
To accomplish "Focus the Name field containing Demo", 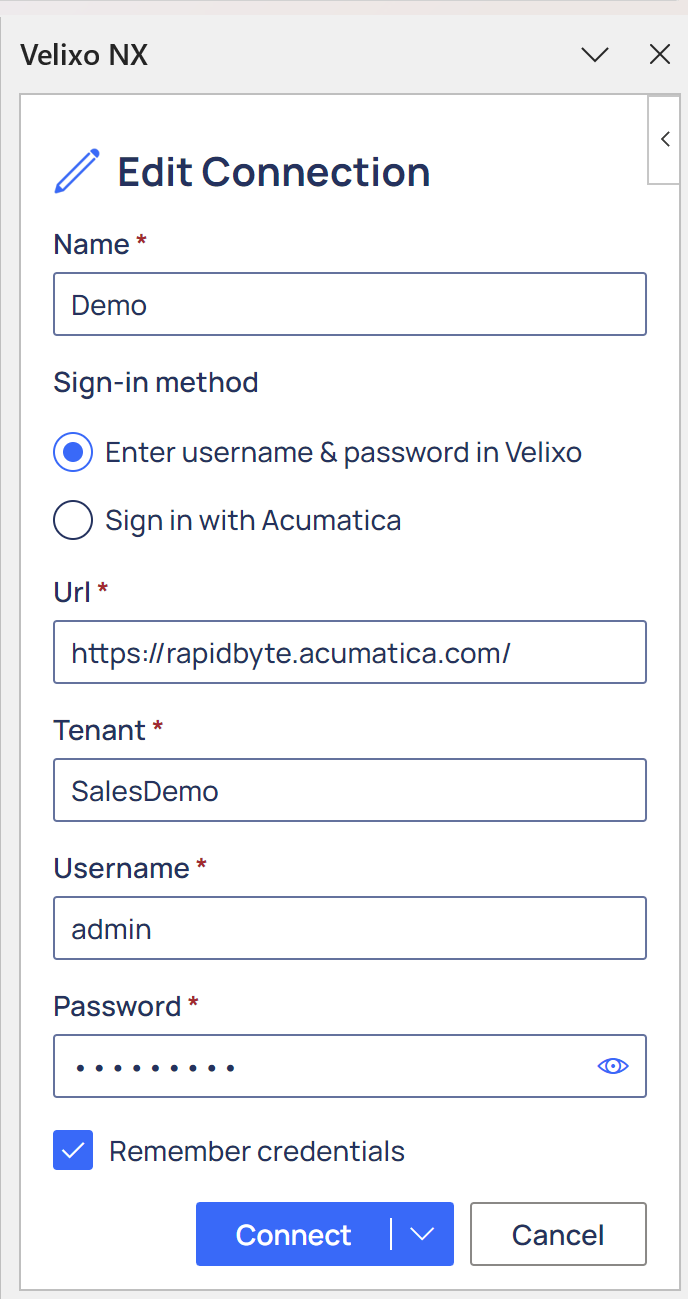I will 350,304.
